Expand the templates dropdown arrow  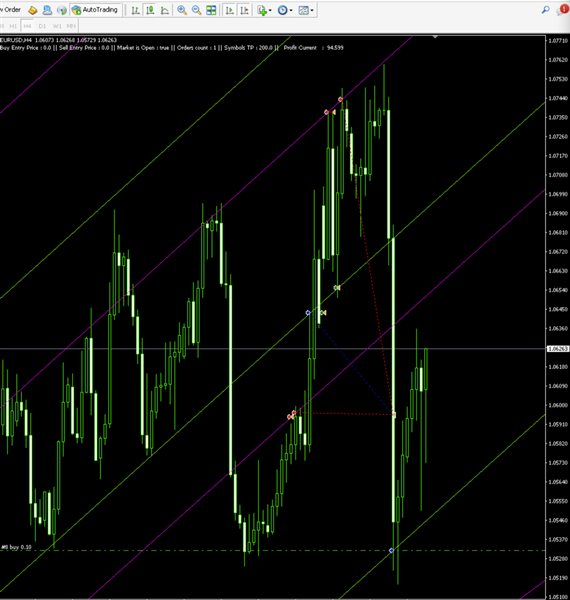tap(312, 11)
